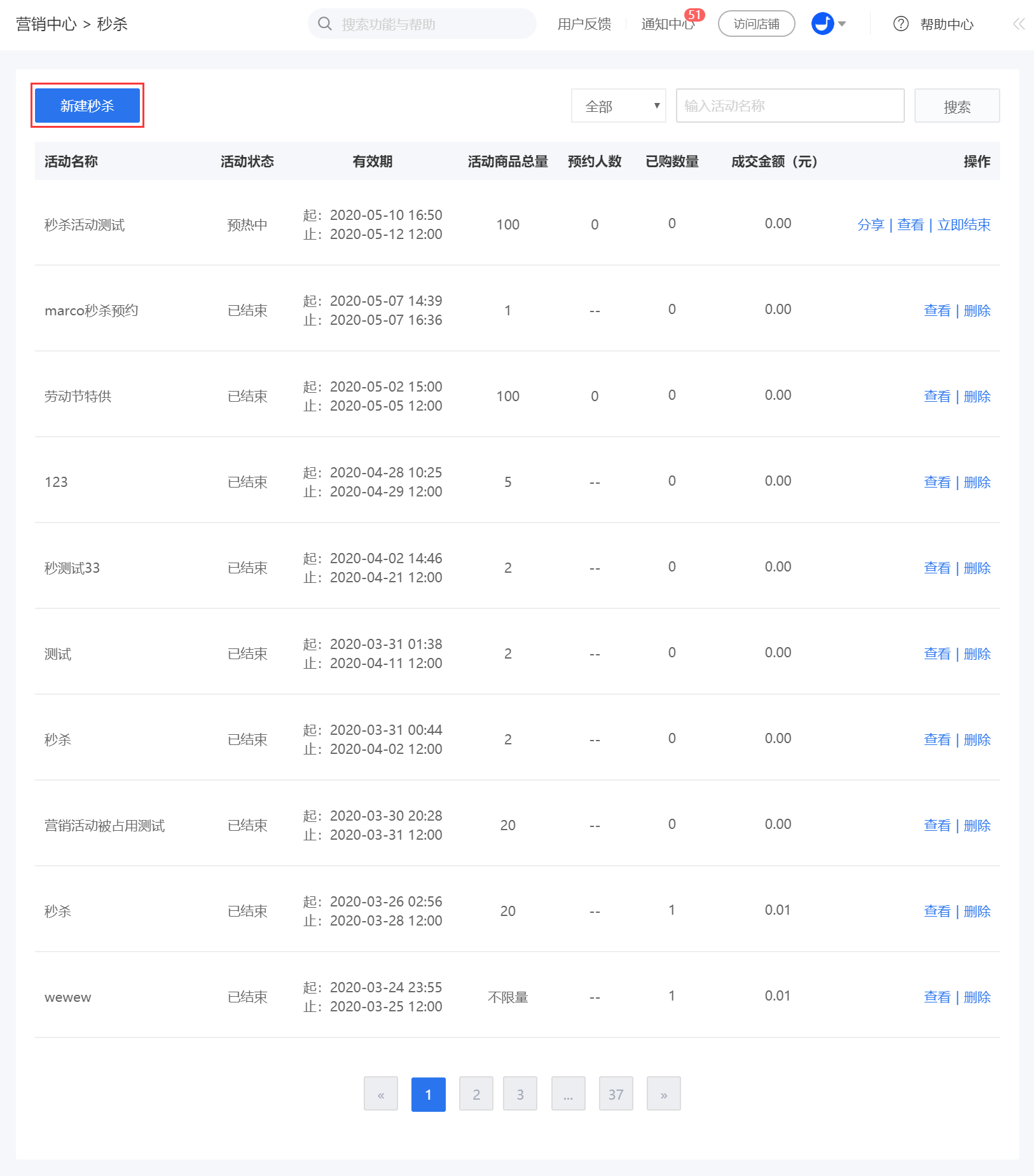The image size is (1034, 1176).
Task: Go to previous page with « button
Action: coord(381,1094)
